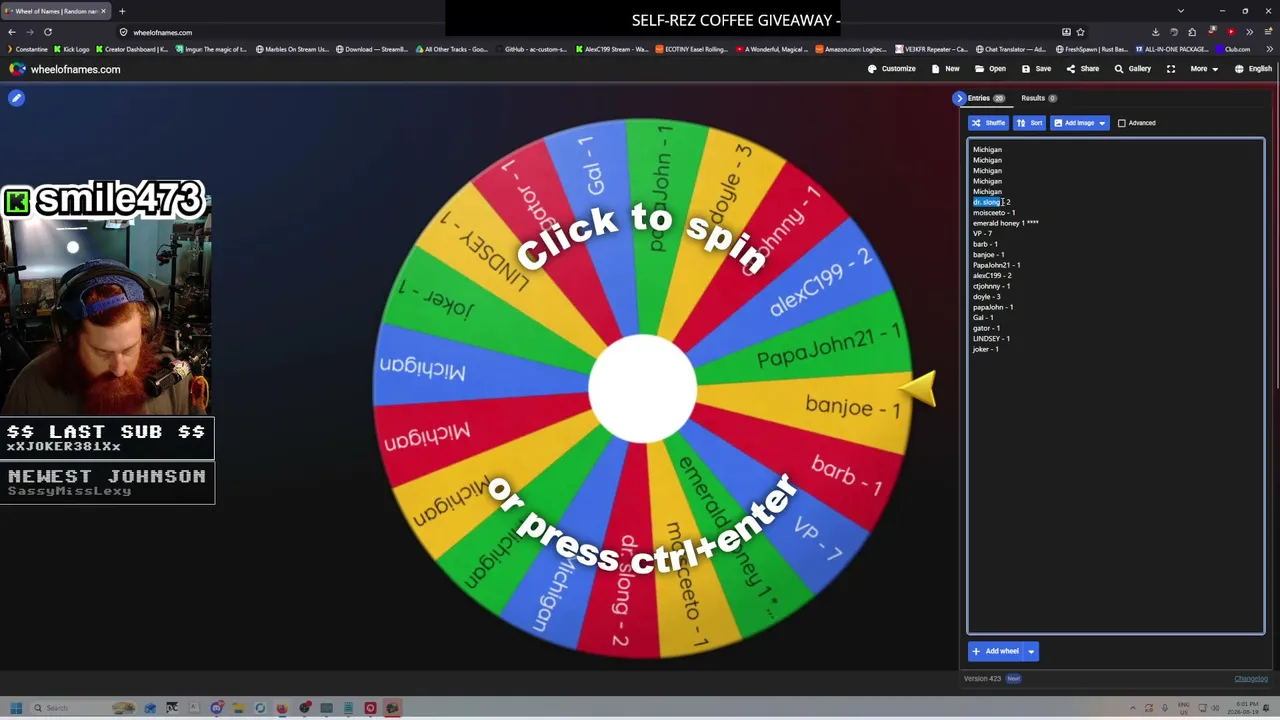1280x720 pixels.
Task: Collapse the entries side panel arrow
Action: coord(959,98)
